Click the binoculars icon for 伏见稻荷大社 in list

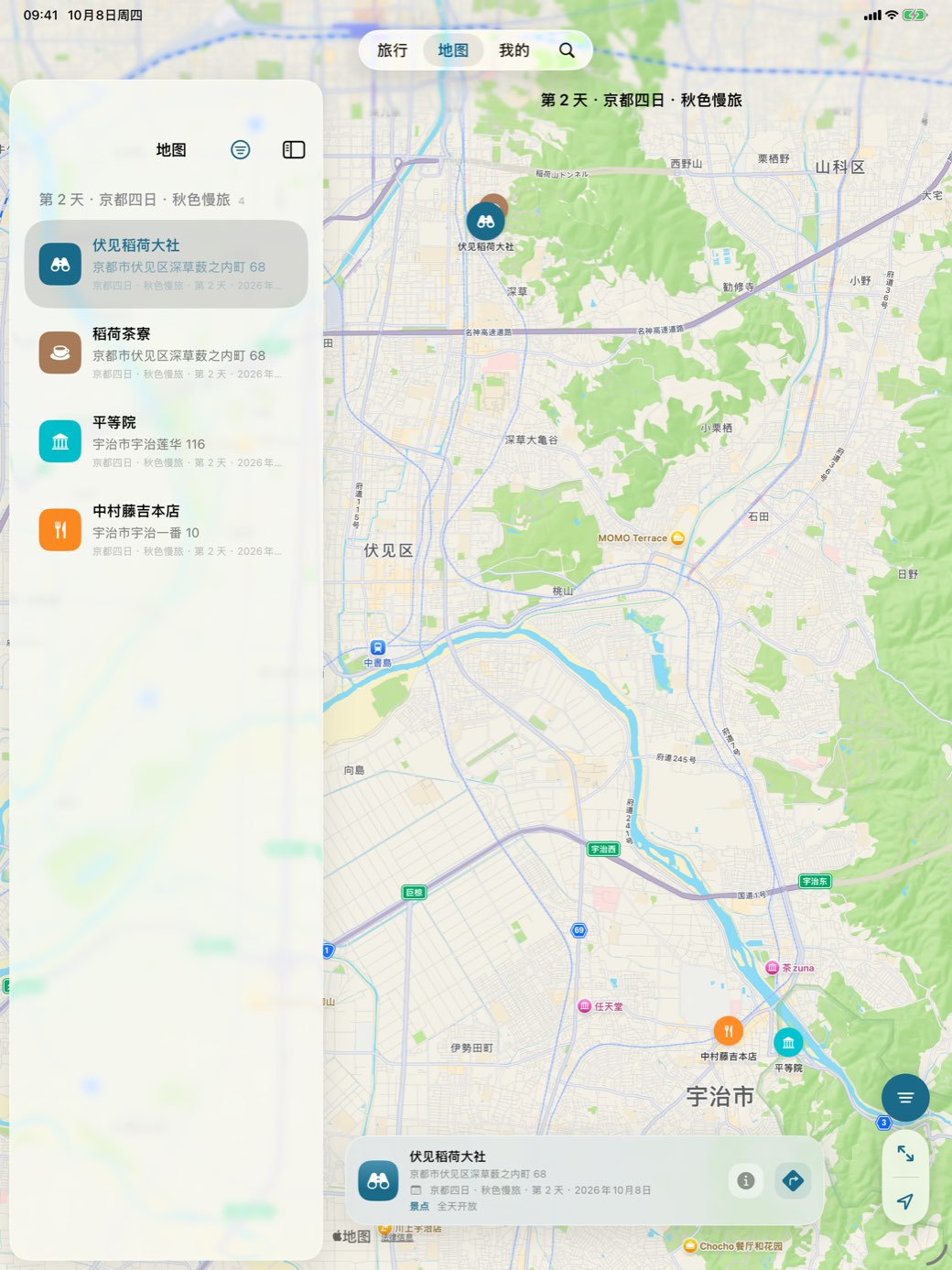(x=60, y=264)
